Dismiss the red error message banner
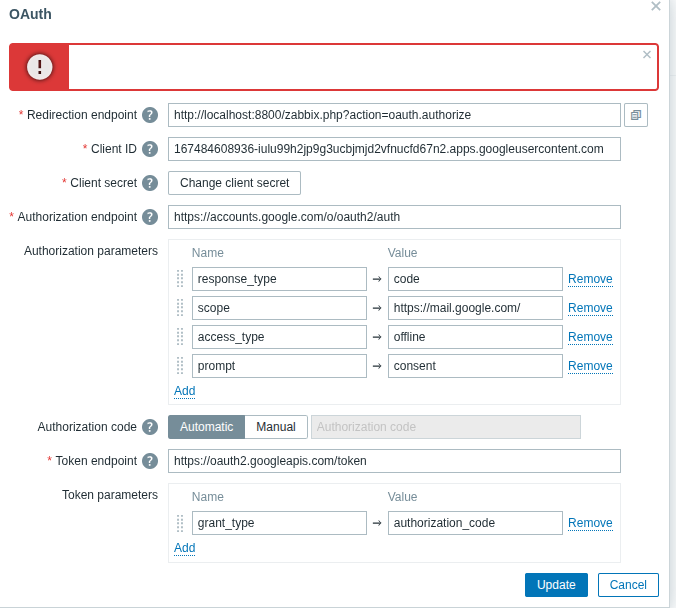This screenshot has width=676, height=608. 647,55
